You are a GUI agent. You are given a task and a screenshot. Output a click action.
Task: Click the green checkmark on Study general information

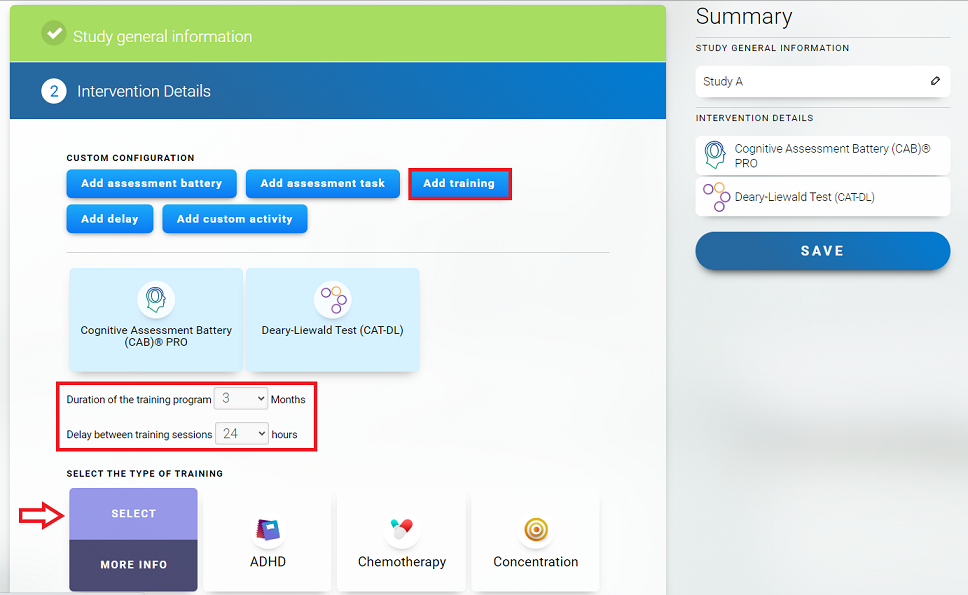point(53,34)
